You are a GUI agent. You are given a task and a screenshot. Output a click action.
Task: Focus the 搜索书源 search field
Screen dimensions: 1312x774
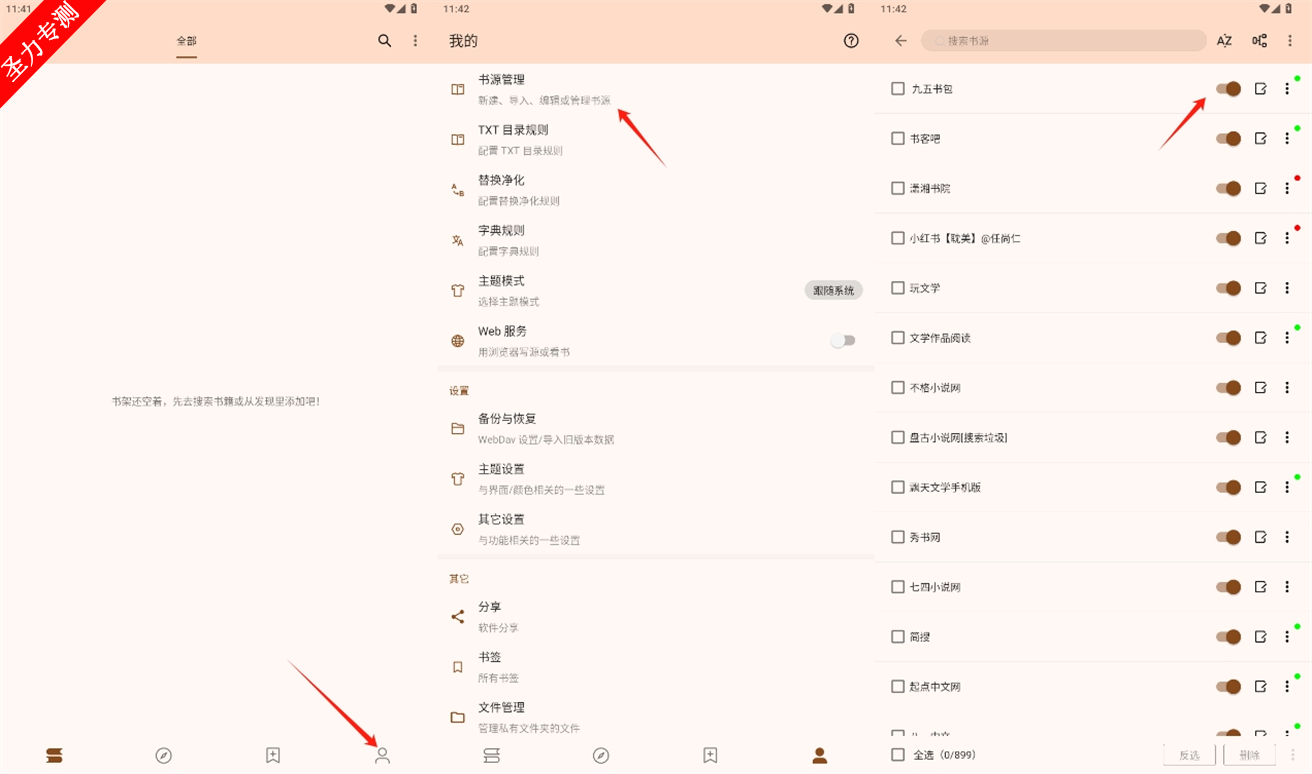(1063, 41)
